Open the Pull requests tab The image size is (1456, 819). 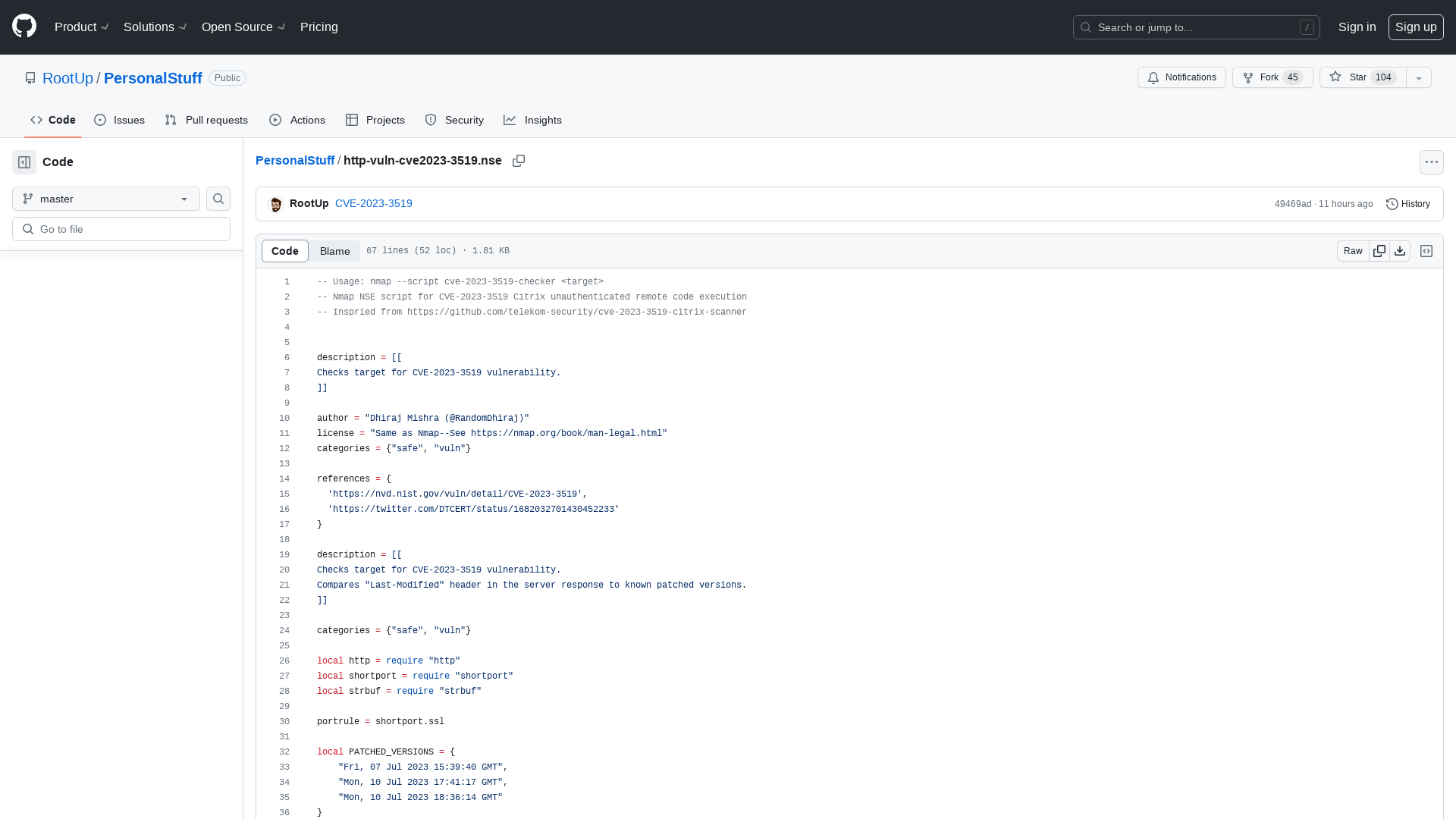[206, 120]
